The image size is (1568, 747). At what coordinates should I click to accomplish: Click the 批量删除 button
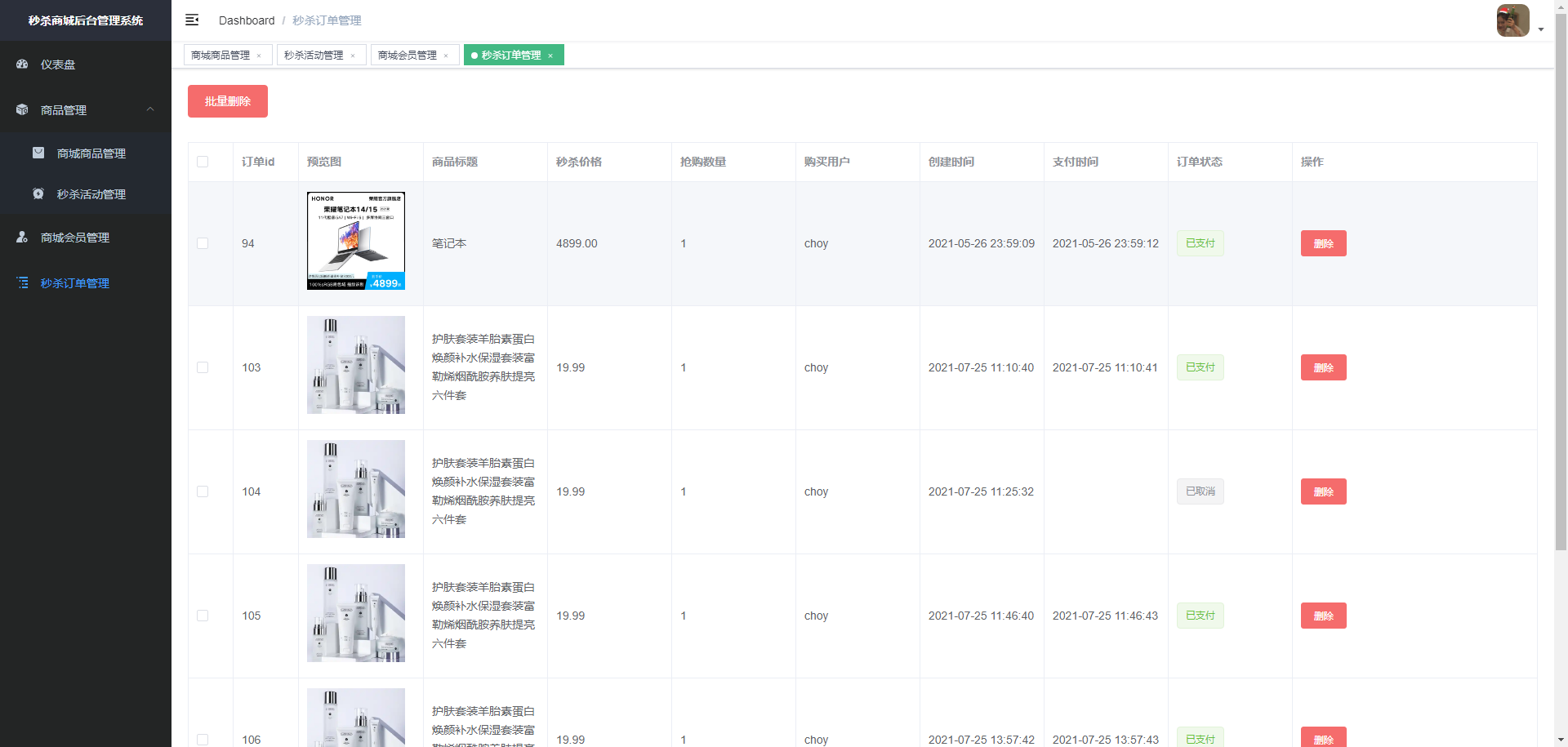point(228,101)
